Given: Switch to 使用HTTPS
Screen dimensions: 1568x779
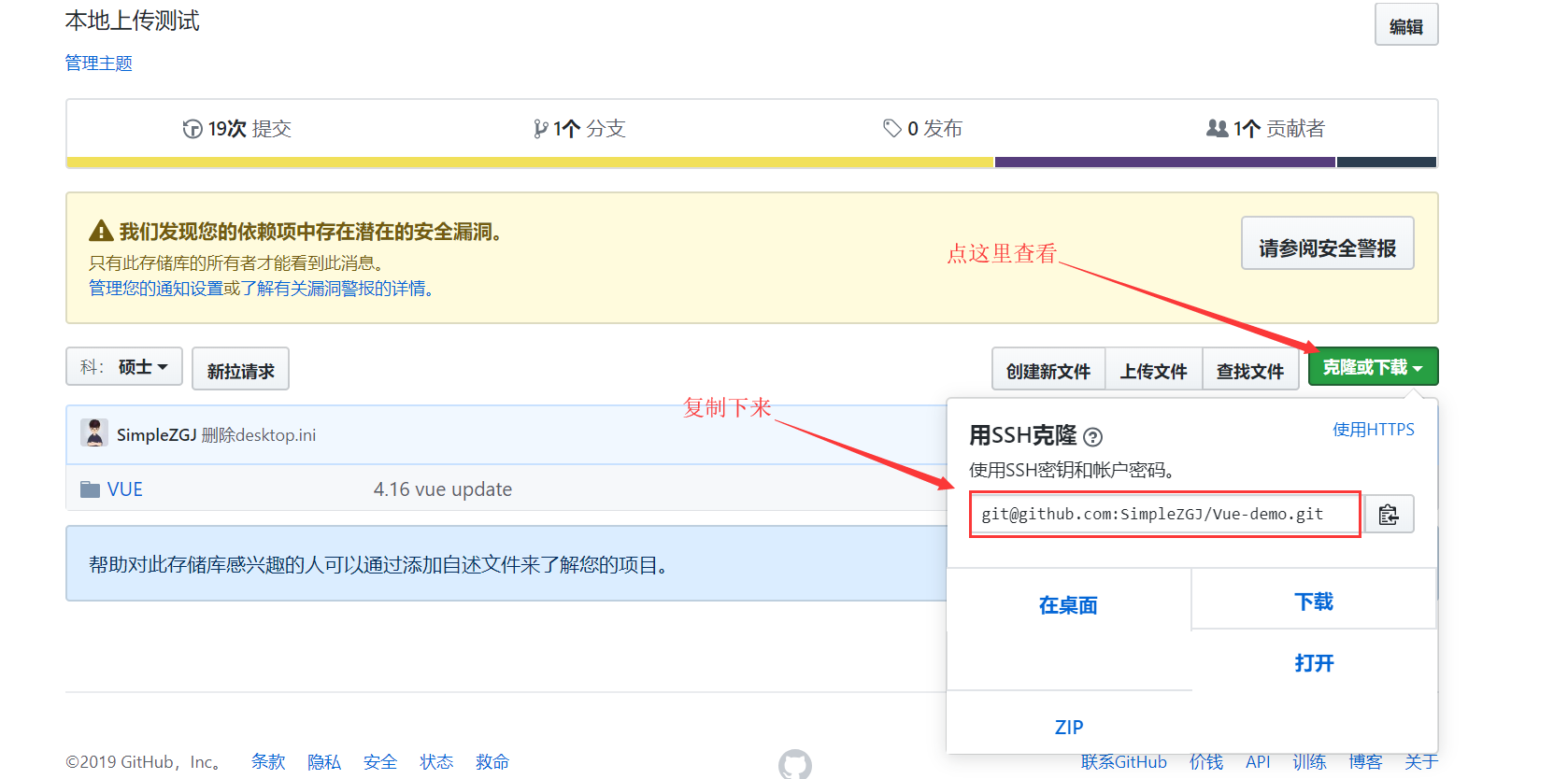Looking at the screenshot, I should point(1374,430).
